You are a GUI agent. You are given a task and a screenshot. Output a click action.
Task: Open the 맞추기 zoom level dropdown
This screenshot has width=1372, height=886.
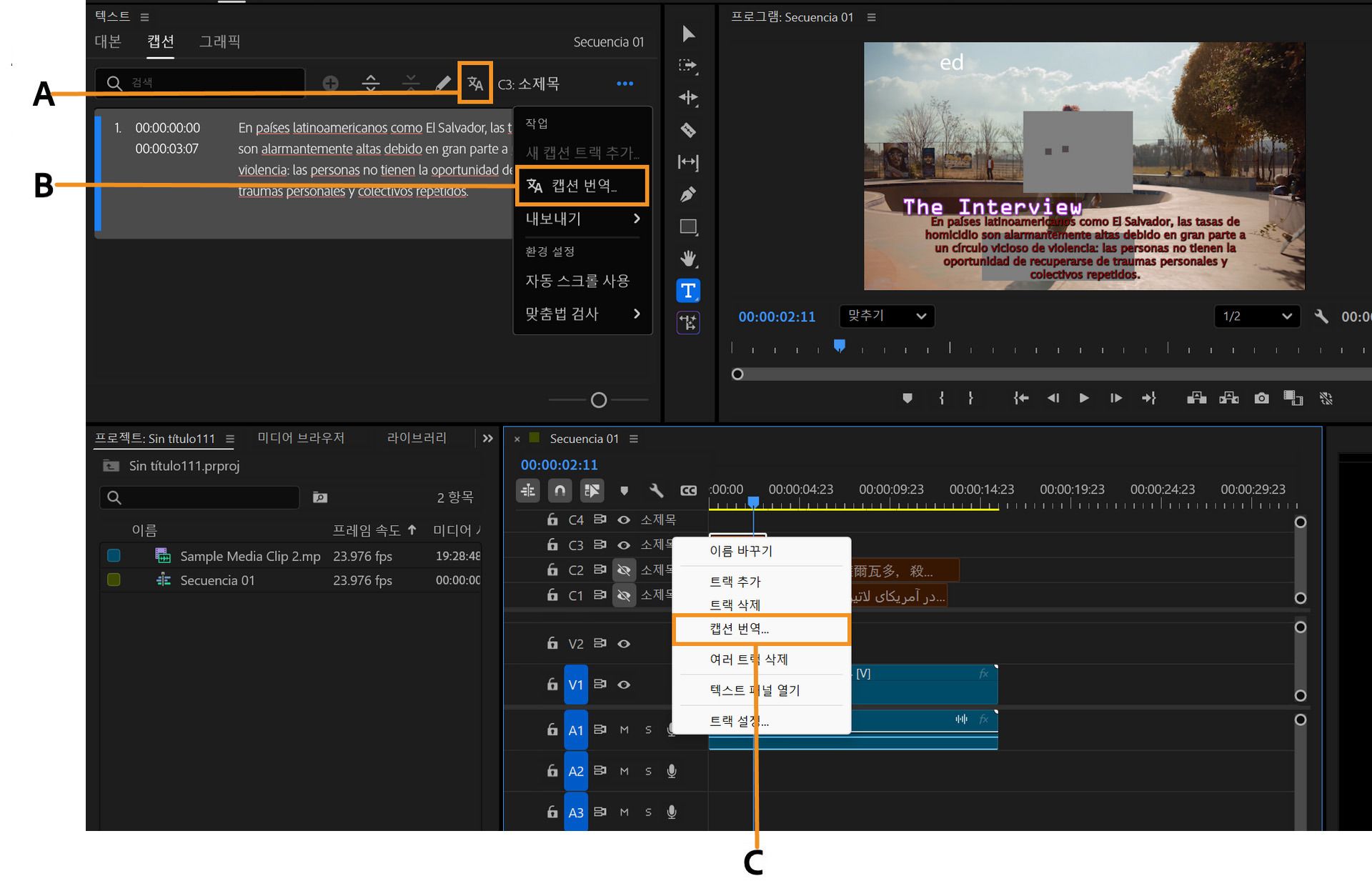click(886, 317)
